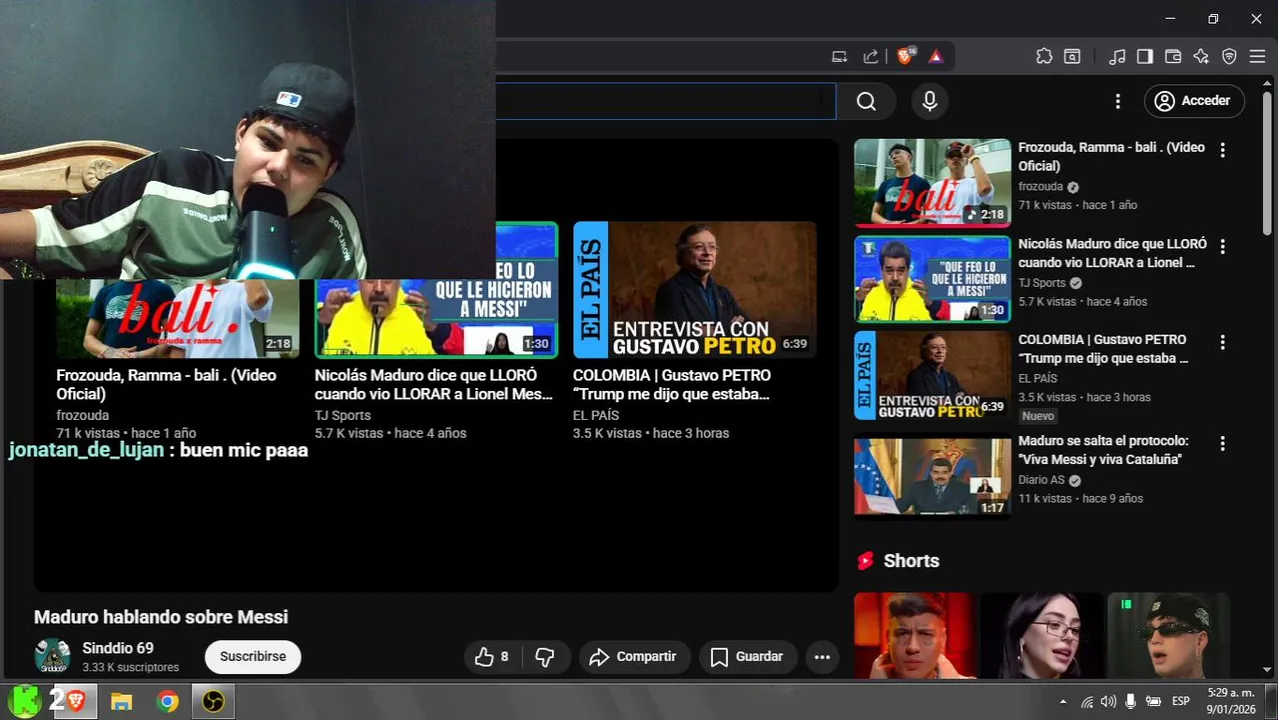Open end-screen title Frozouda, Ramma - bali
This screenshot has width=1278, height=720.
(x=166, y=384)
